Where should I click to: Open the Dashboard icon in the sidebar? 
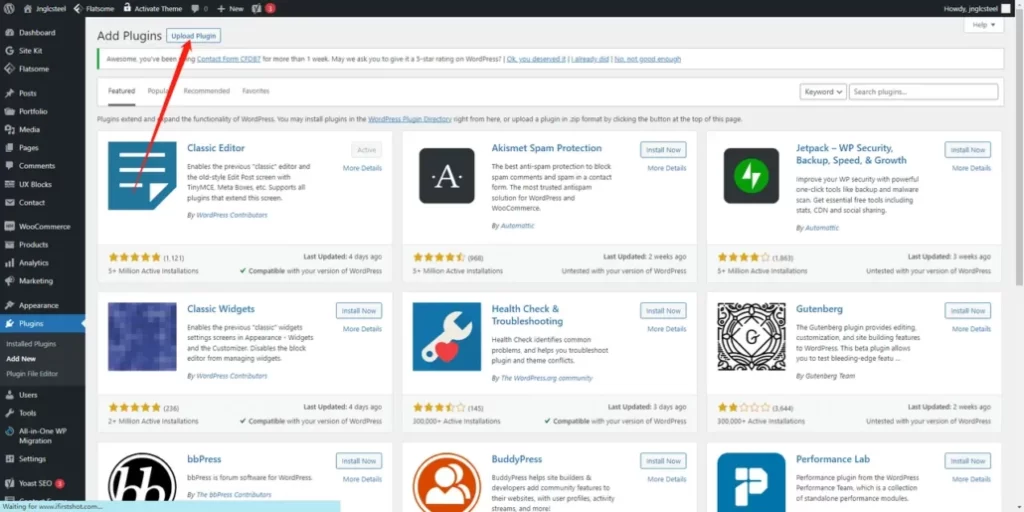[x=9, y=33]
